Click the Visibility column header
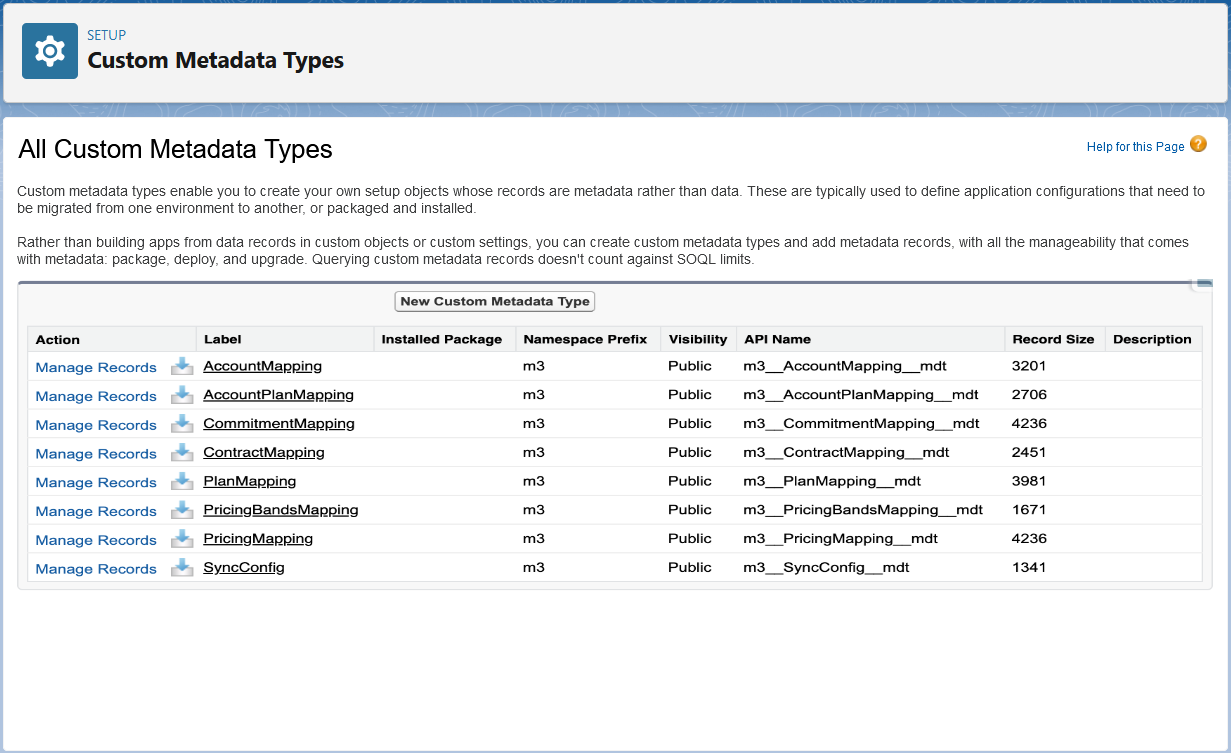 tap(698, 339)
